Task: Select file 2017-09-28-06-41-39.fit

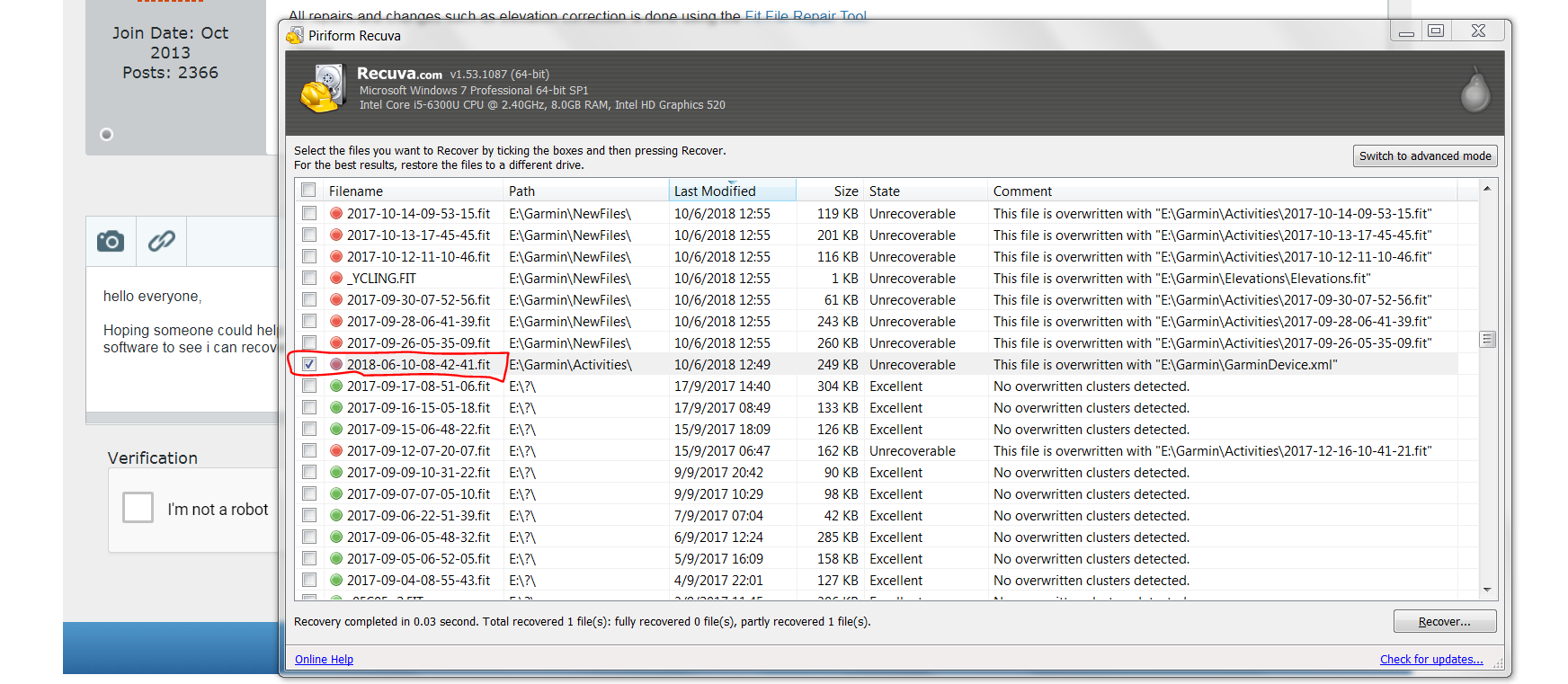Action: pyautogui.click(x=419, y=322)
